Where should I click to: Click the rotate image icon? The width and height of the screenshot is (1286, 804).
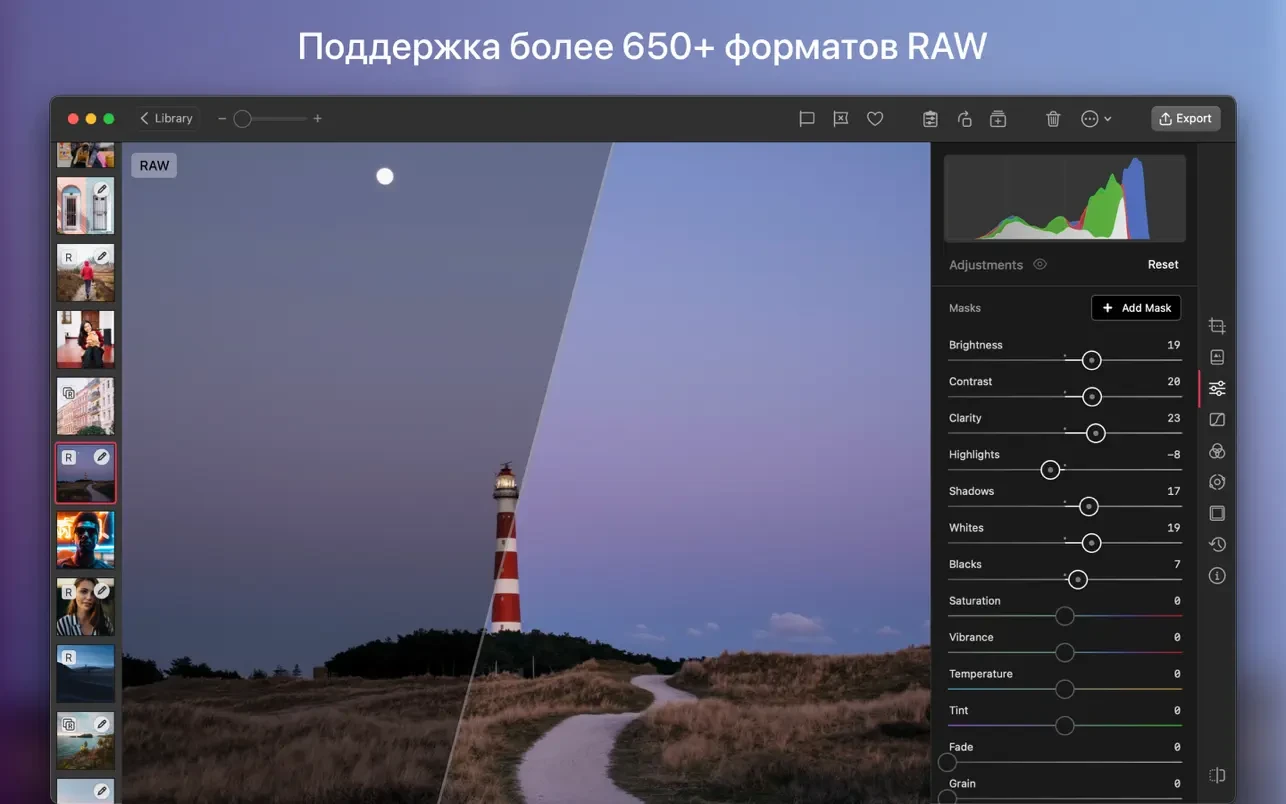pos(964,119)
